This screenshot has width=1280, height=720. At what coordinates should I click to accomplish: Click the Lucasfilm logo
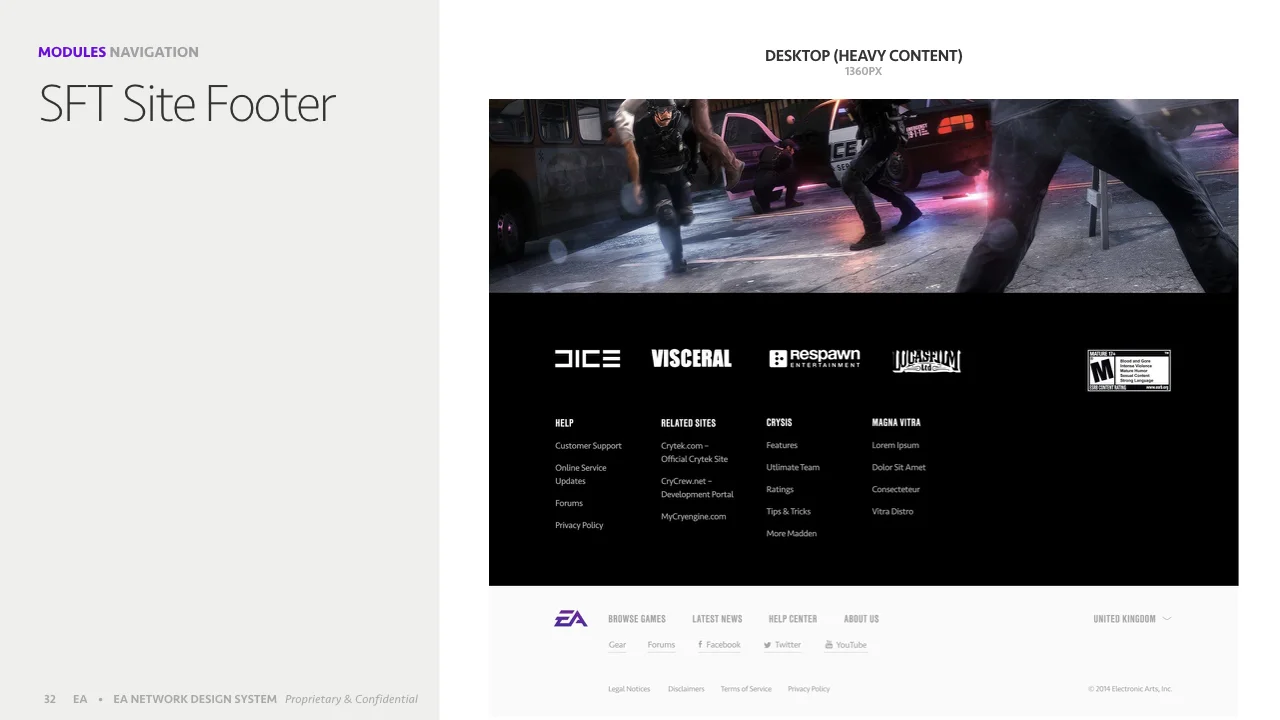tap(926, 361)
